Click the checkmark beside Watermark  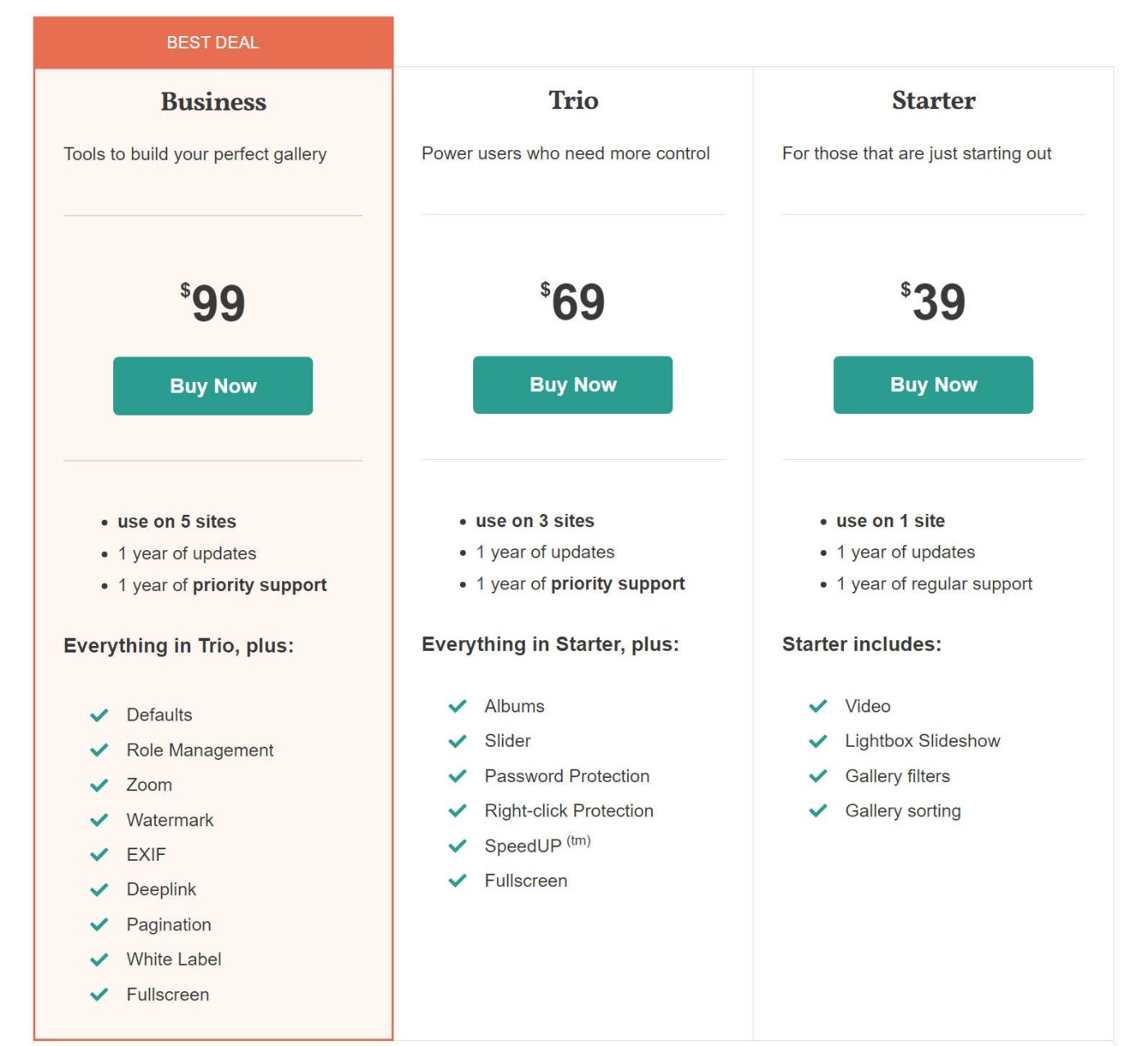coord(99,820)
